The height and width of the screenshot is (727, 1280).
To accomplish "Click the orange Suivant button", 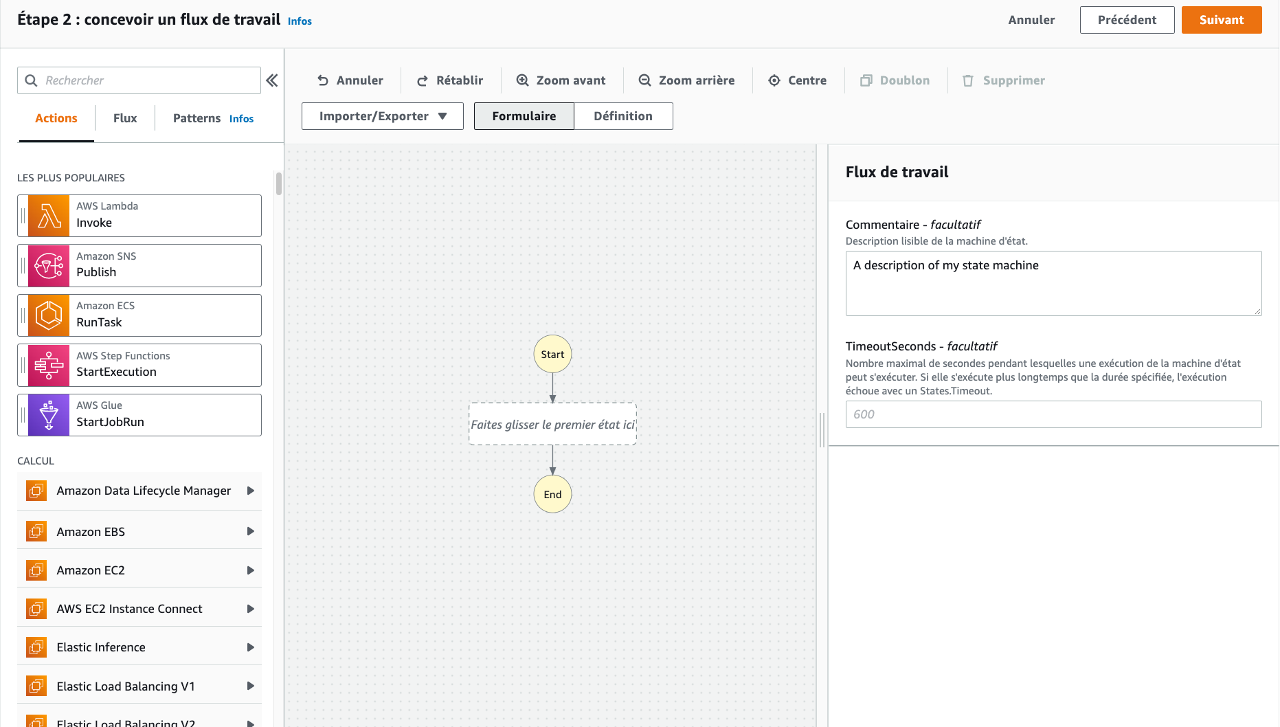I will [1222, 20].
